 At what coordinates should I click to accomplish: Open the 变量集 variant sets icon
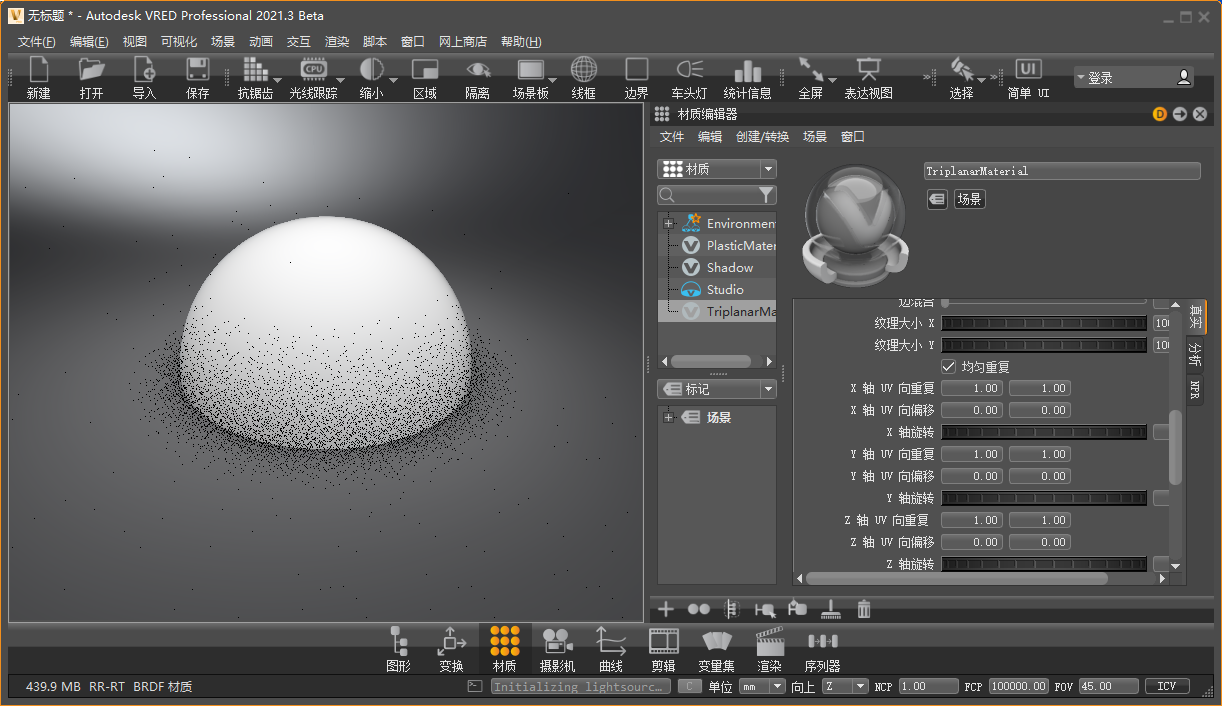pos(716,640)
